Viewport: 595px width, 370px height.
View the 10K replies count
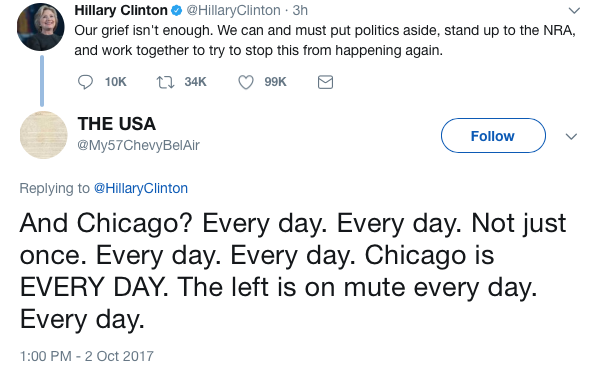[116, 82]
